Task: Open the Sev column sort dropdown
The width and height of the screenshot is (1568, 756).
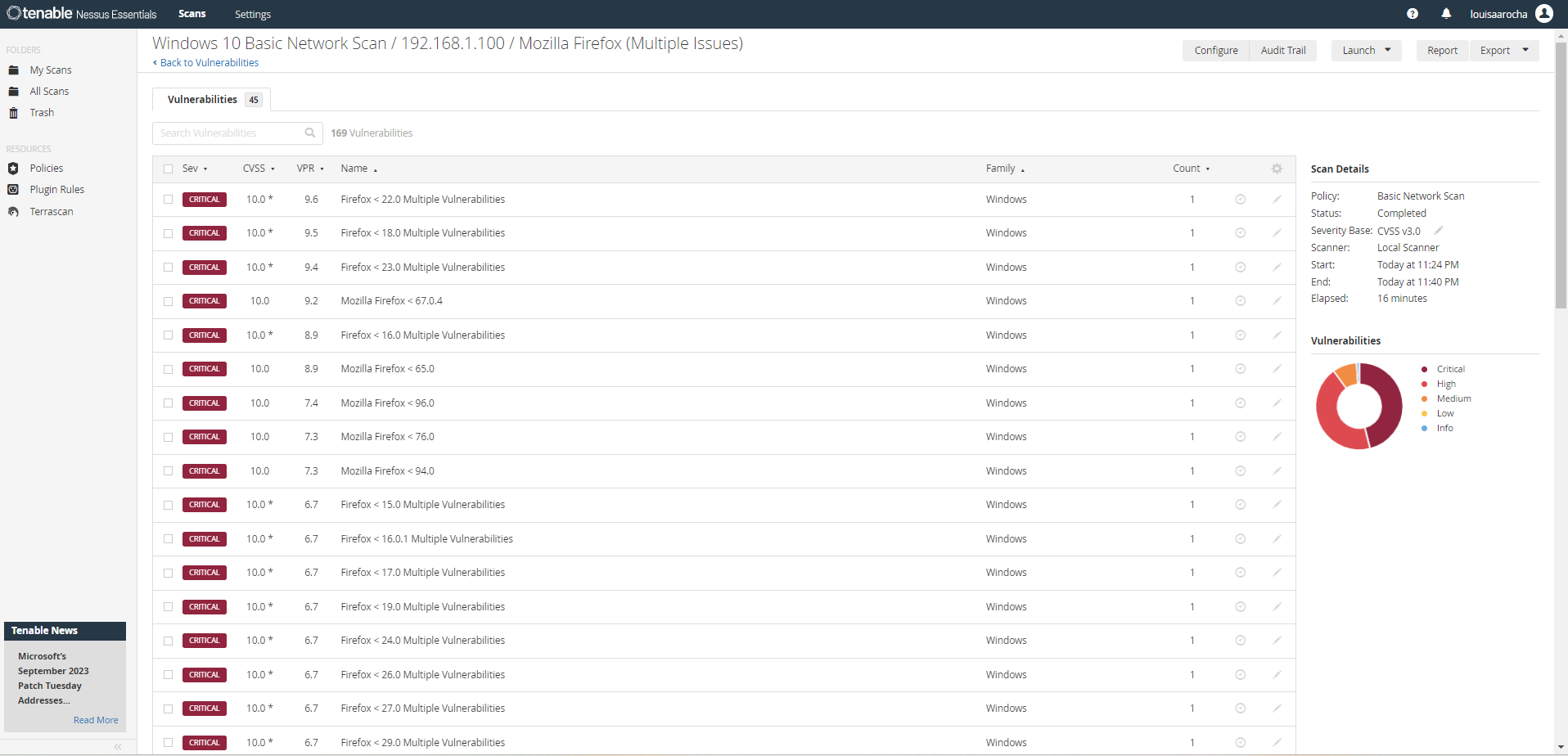Action: click(x=196, y=169)
